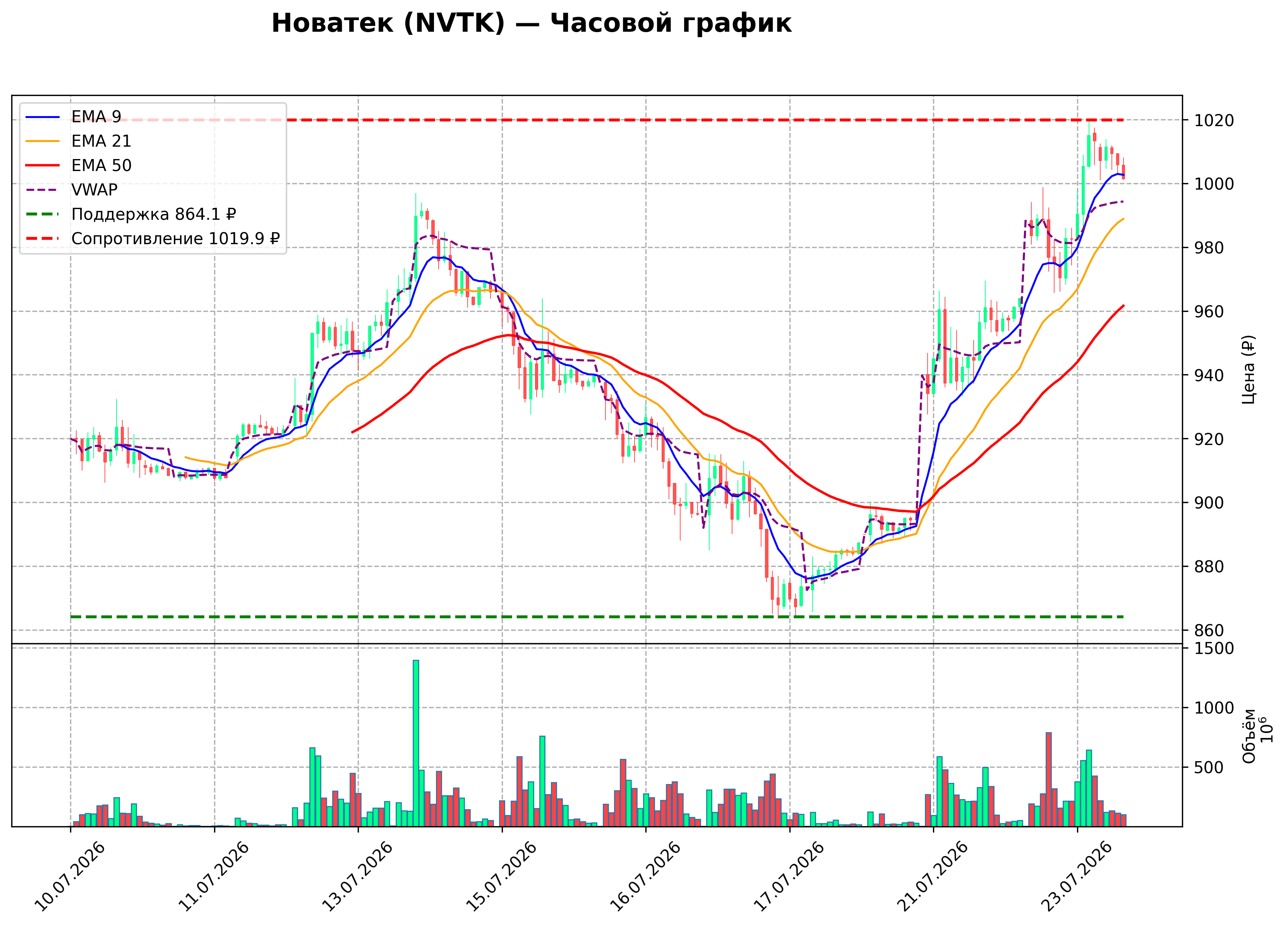The image size is (1288, 926).
Task: Select the "EMA 9" legend label
Action: pyautogui.click(x=96, y=116)
